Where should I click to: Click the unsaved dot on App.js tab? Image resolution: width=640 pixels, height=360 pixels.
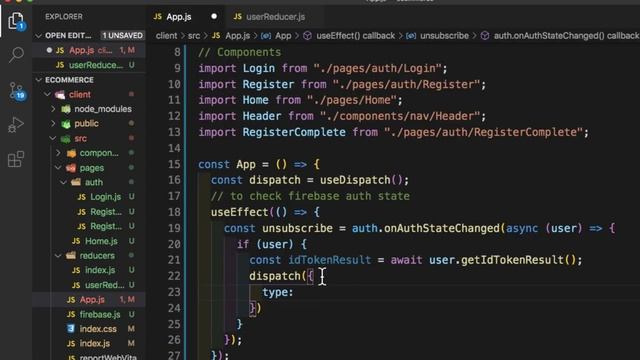point(214,17)
